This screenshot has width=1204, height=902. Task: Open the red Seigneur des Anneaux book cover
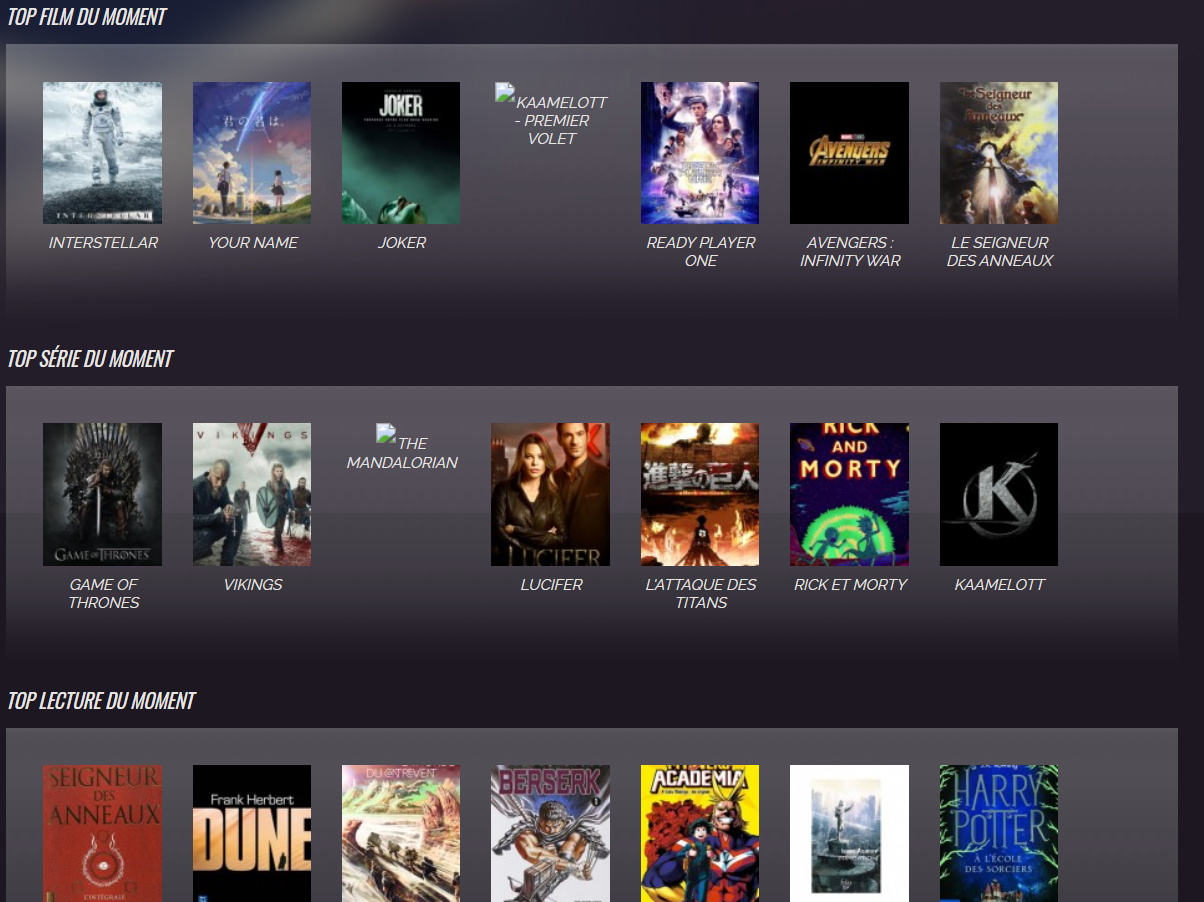tap(102, 833)
